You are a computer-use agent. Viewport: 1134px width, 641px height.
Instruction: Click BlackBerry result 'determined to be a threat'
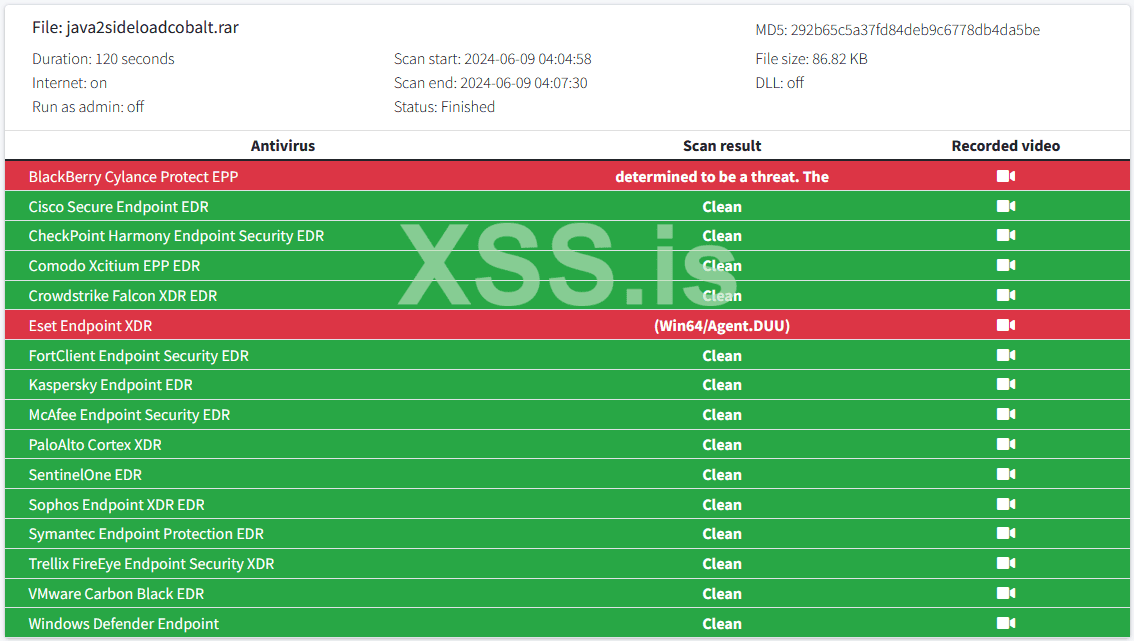point(722,177)
